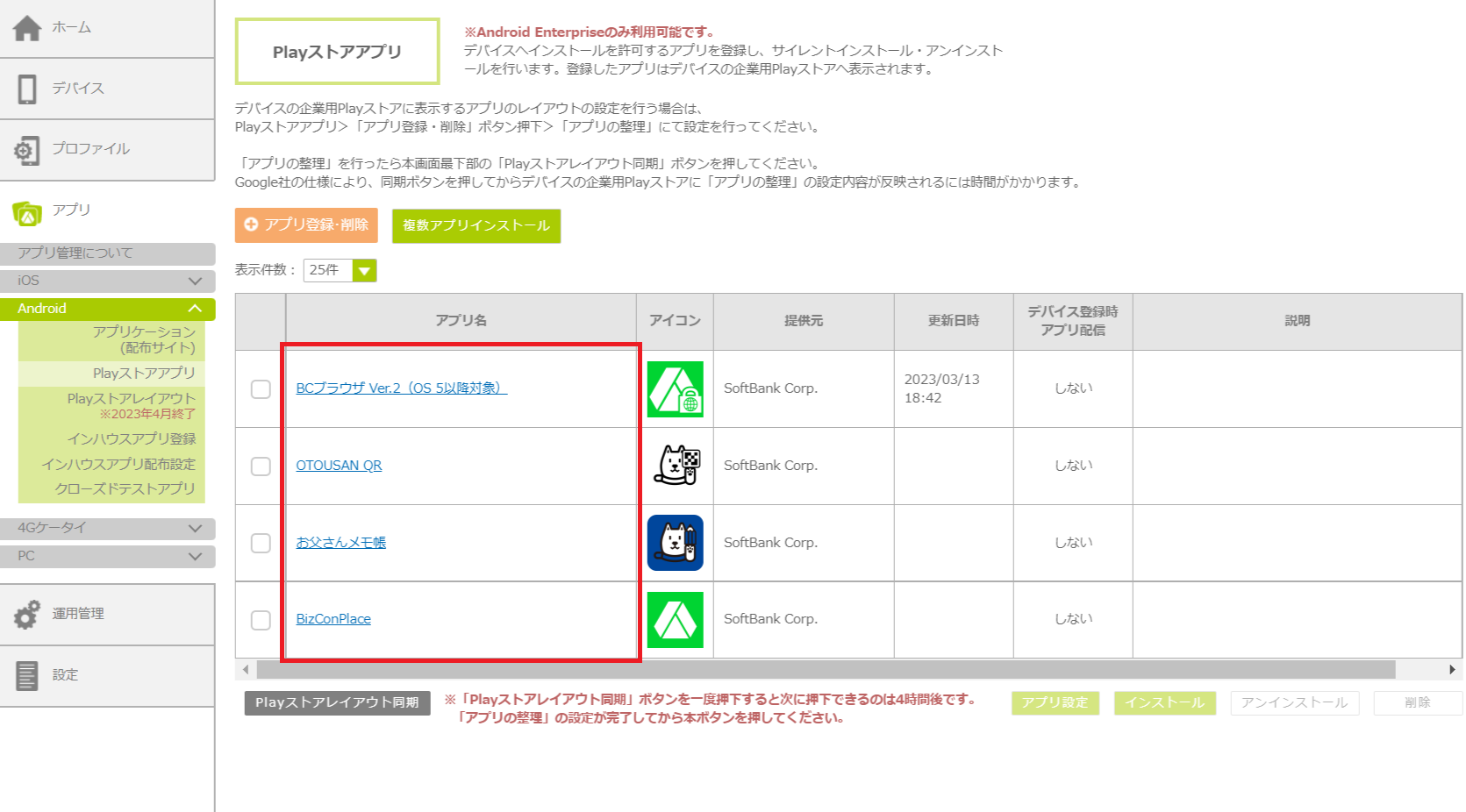Expand the iOS section in sidebar

point(107,281)
